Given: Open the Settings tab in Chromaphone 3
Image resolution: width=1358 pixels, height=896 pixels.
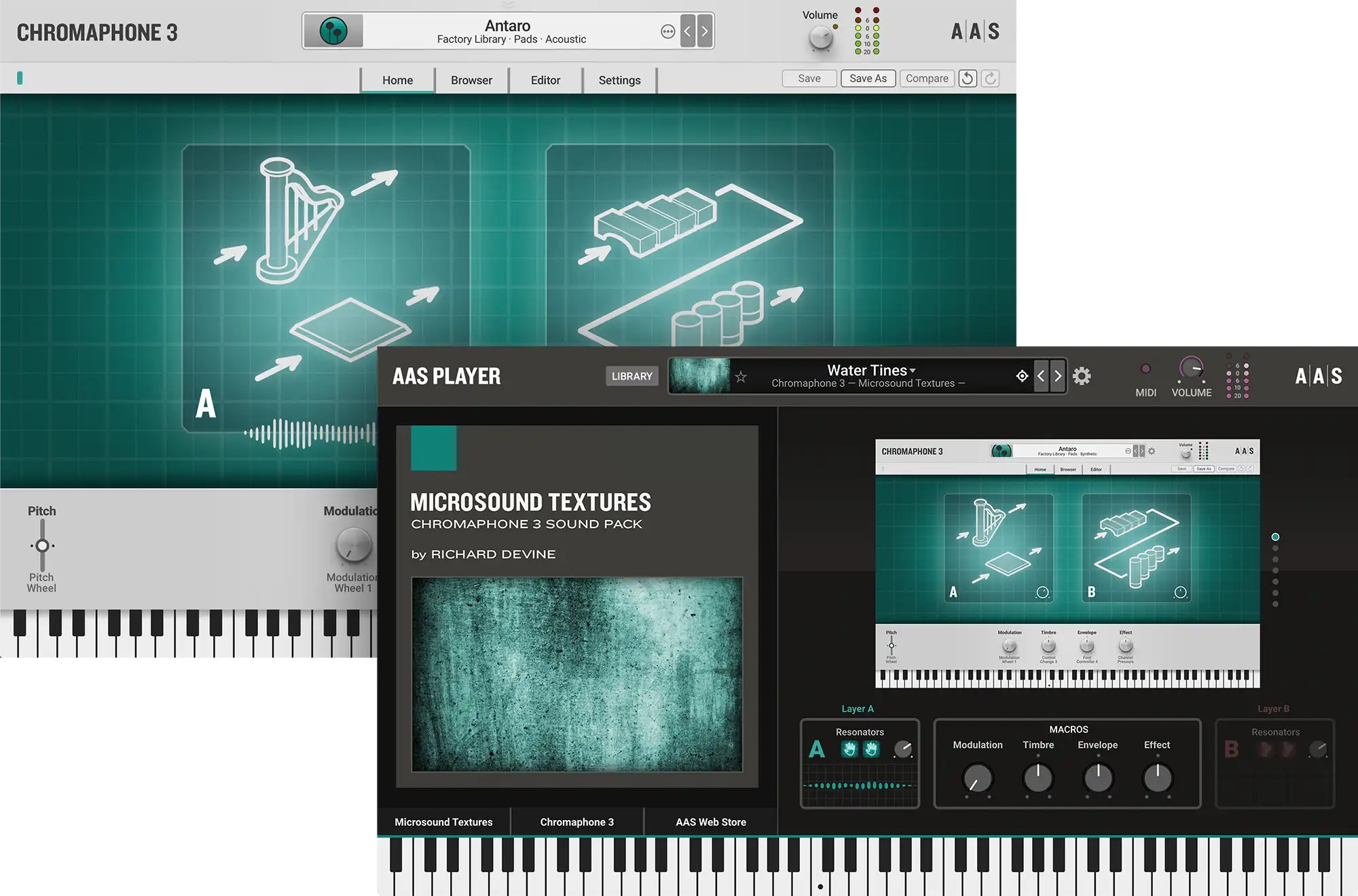Looking at the screenshot, I should point(619,80).
